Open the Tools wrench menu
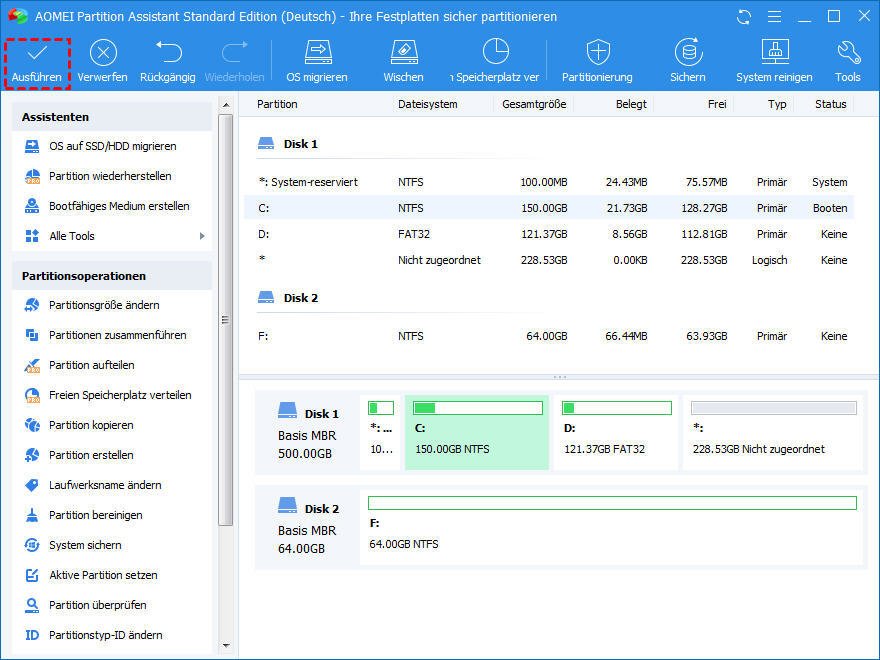Viewport: 880px width, 660px height. 847,62
